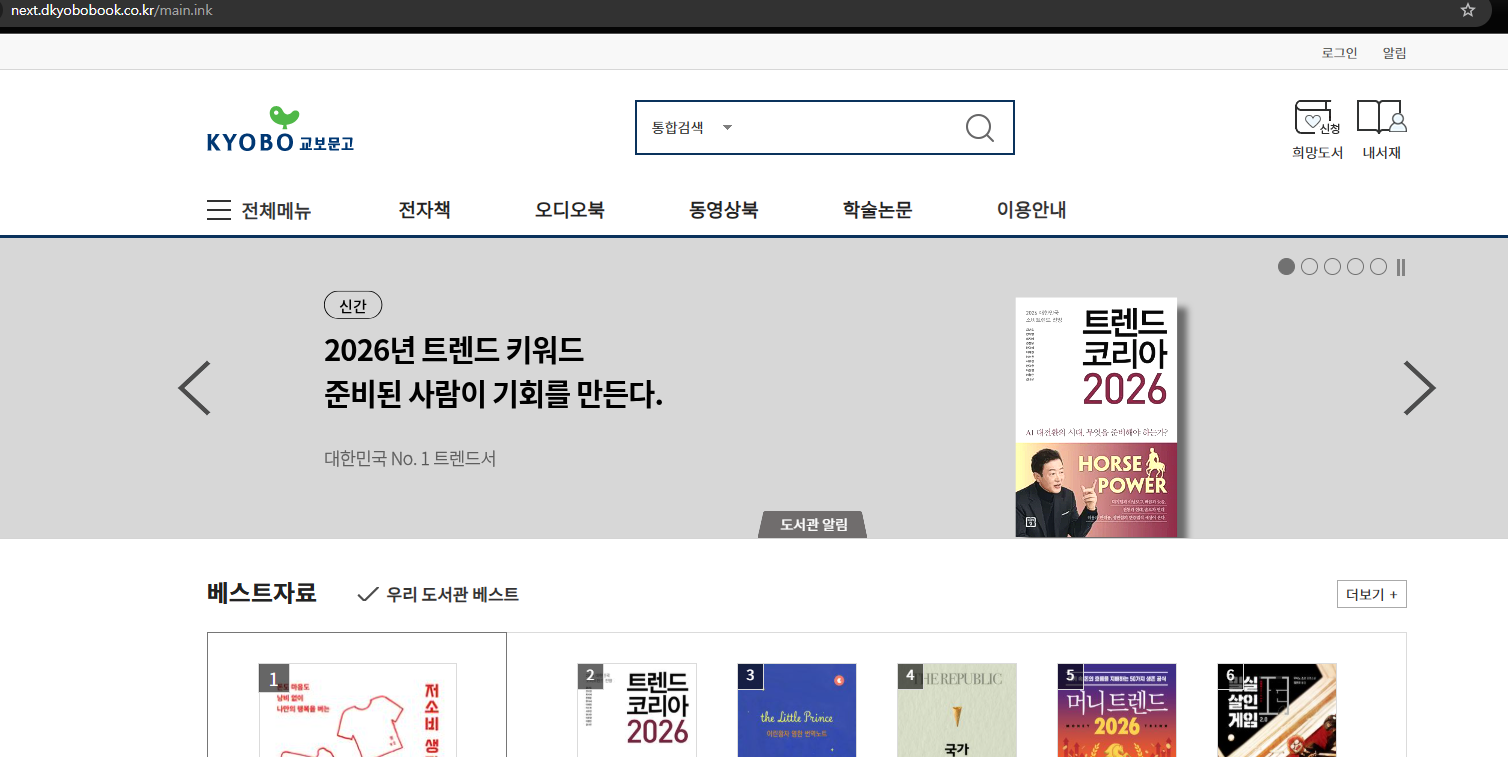1508x757 pixels.
Task: Pause the banner slideshow
Action: tap(1401, 267)
